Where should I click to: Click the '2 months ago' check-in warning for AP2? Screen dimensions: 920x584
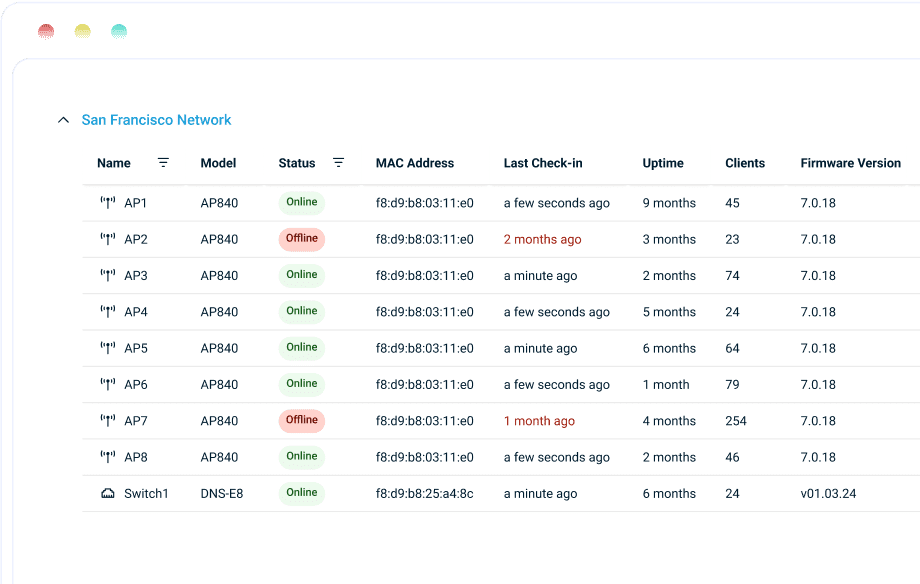tap(542, 239)
